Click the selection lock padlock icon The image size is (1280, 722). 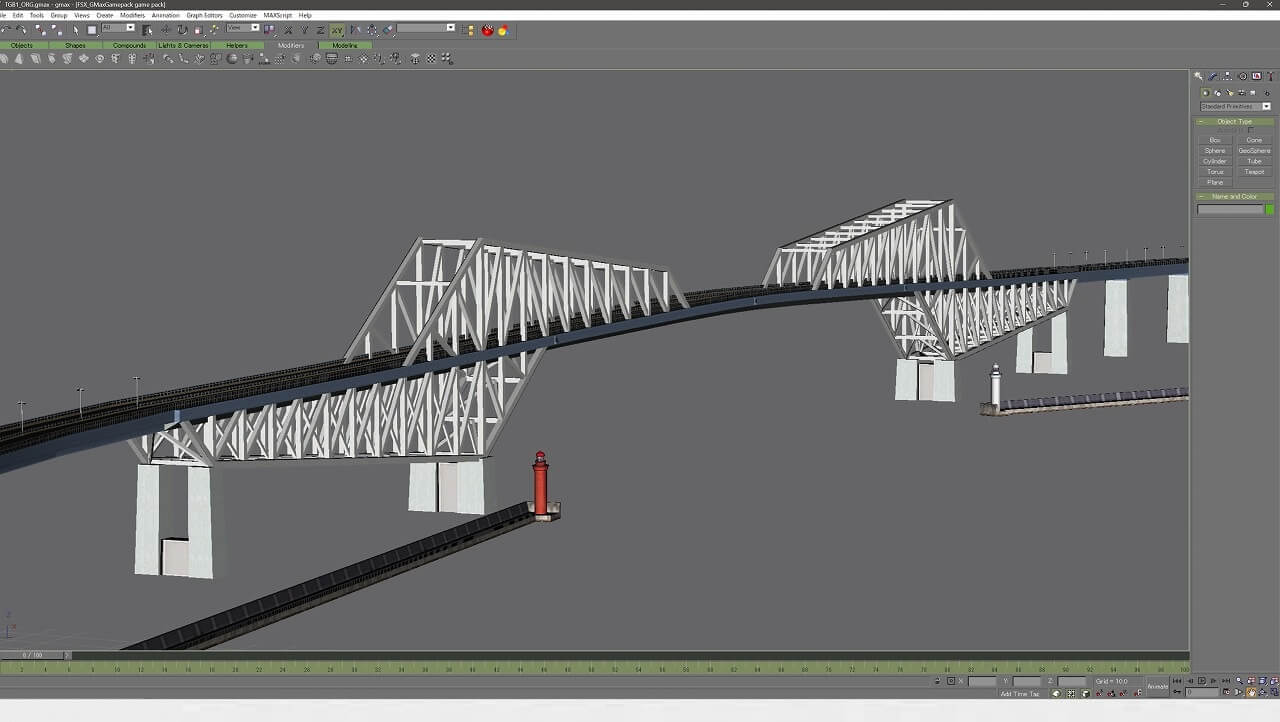(x=937, y=681)
